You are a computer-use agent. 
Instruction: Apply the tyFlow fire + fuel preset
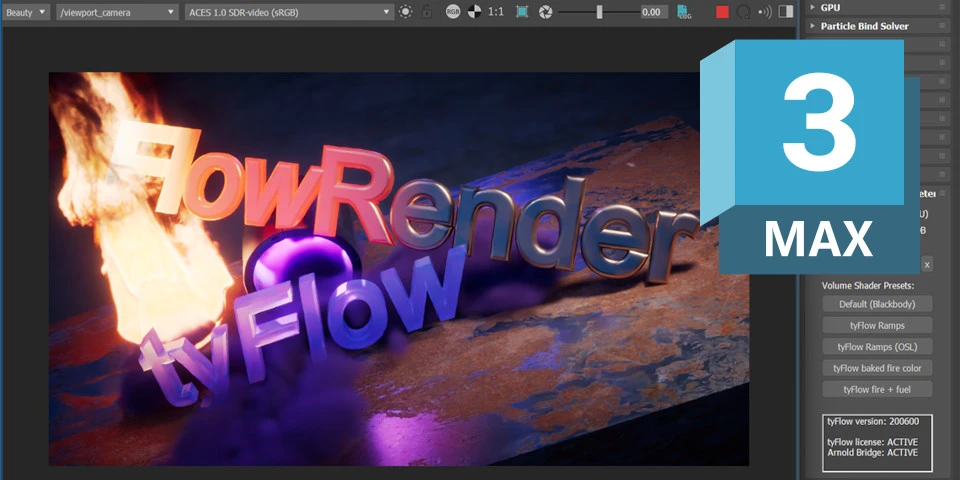point(877,389)
